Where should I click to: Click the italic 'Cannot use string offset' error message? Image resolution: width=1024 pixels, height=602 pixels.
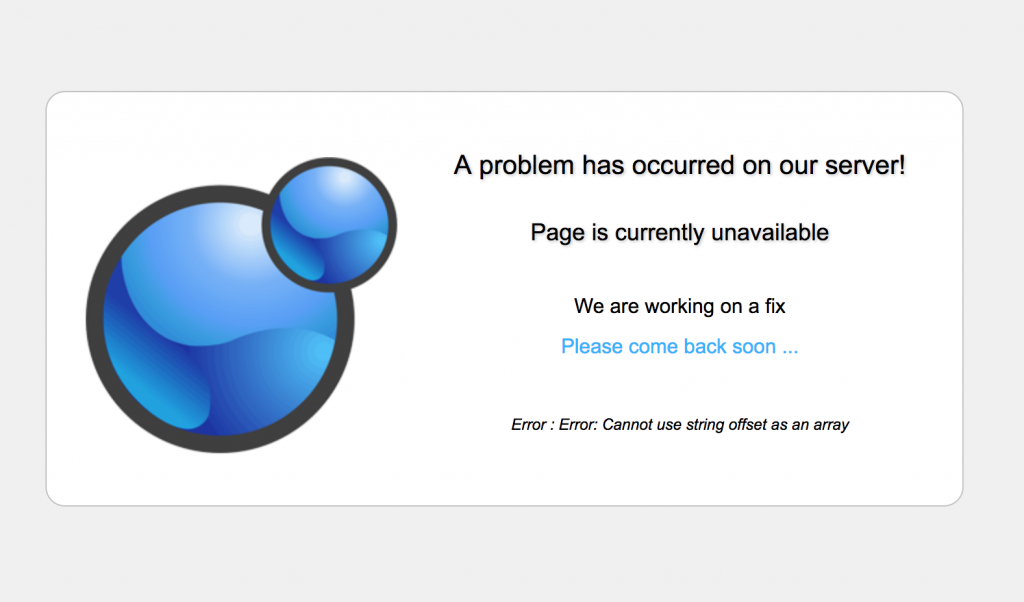tap(679, 424)
